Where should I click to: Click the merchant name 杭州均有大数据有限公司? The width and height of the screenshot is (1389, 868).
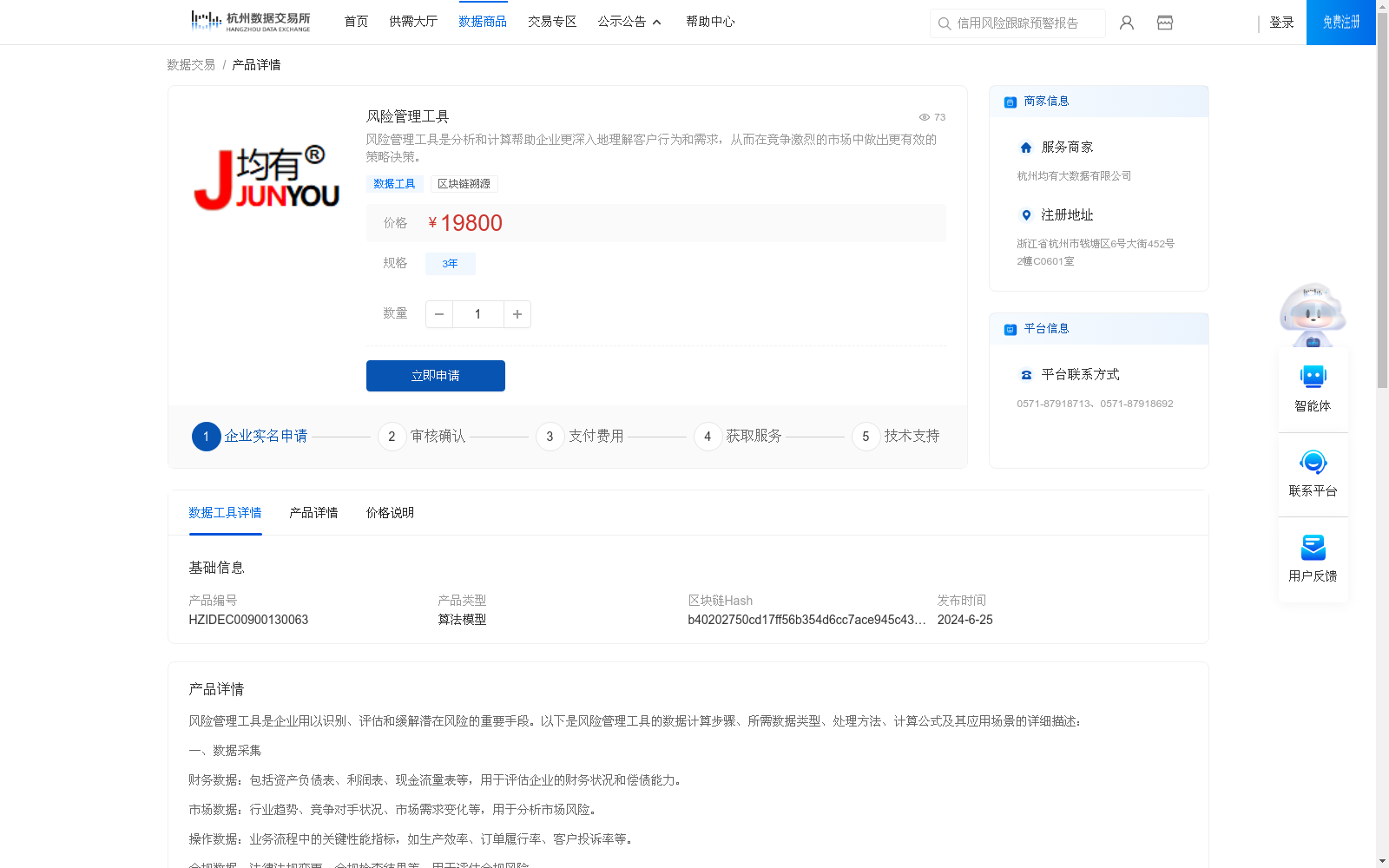pyautogui.click(x=1074, y=176)
